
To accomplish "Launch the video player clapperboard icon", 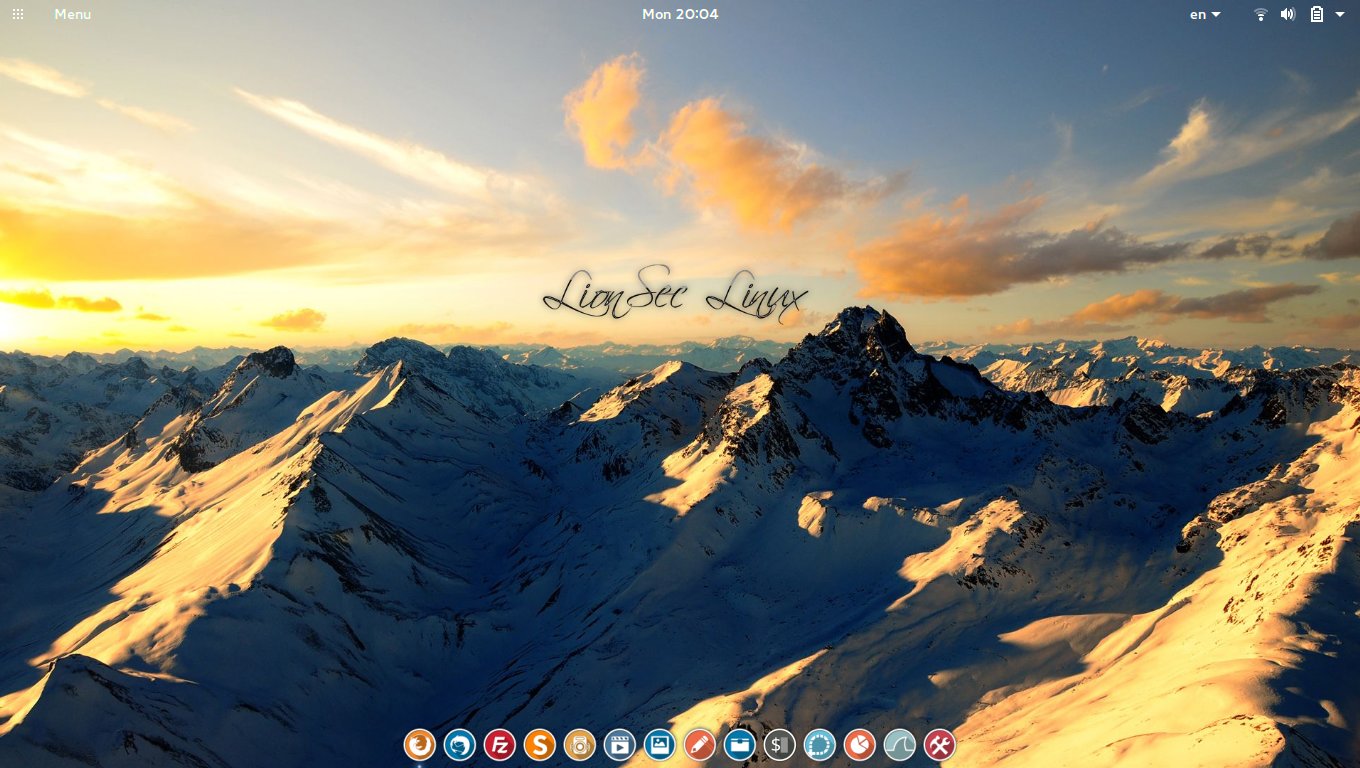I will 620,744.
